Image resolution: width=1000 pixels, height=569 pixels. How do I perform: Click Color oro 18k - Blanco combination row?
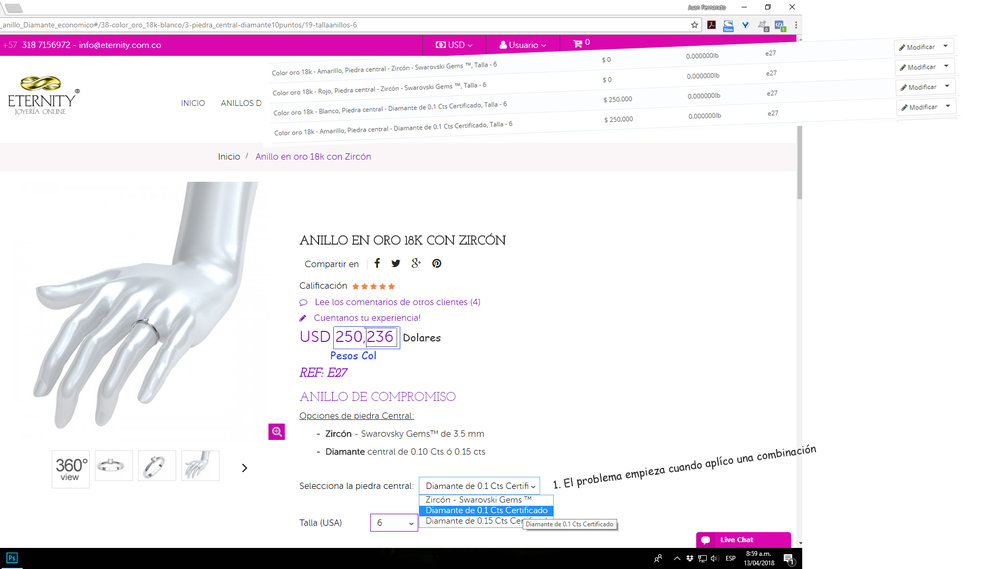[390, 108]
